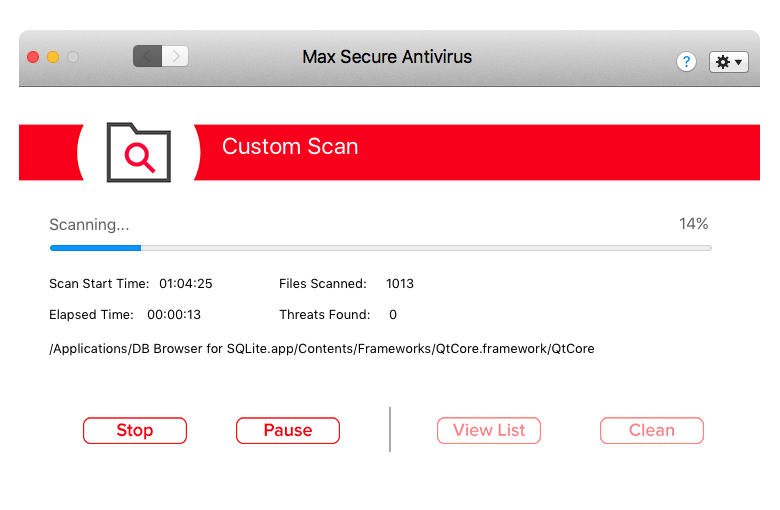Click the forward navigation arrow
The image size is (780, 510).
175,56
